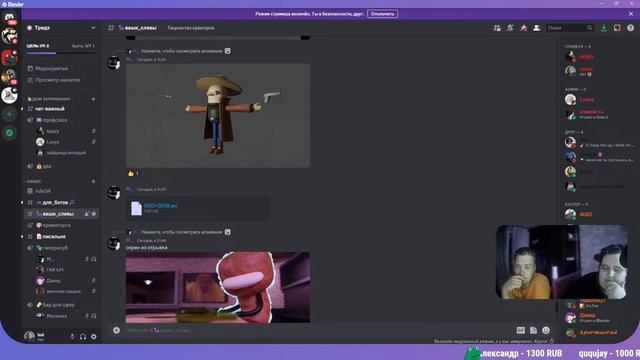Open the red character render image
This screenshot has width=640, height=360.
tap(218, 287)
